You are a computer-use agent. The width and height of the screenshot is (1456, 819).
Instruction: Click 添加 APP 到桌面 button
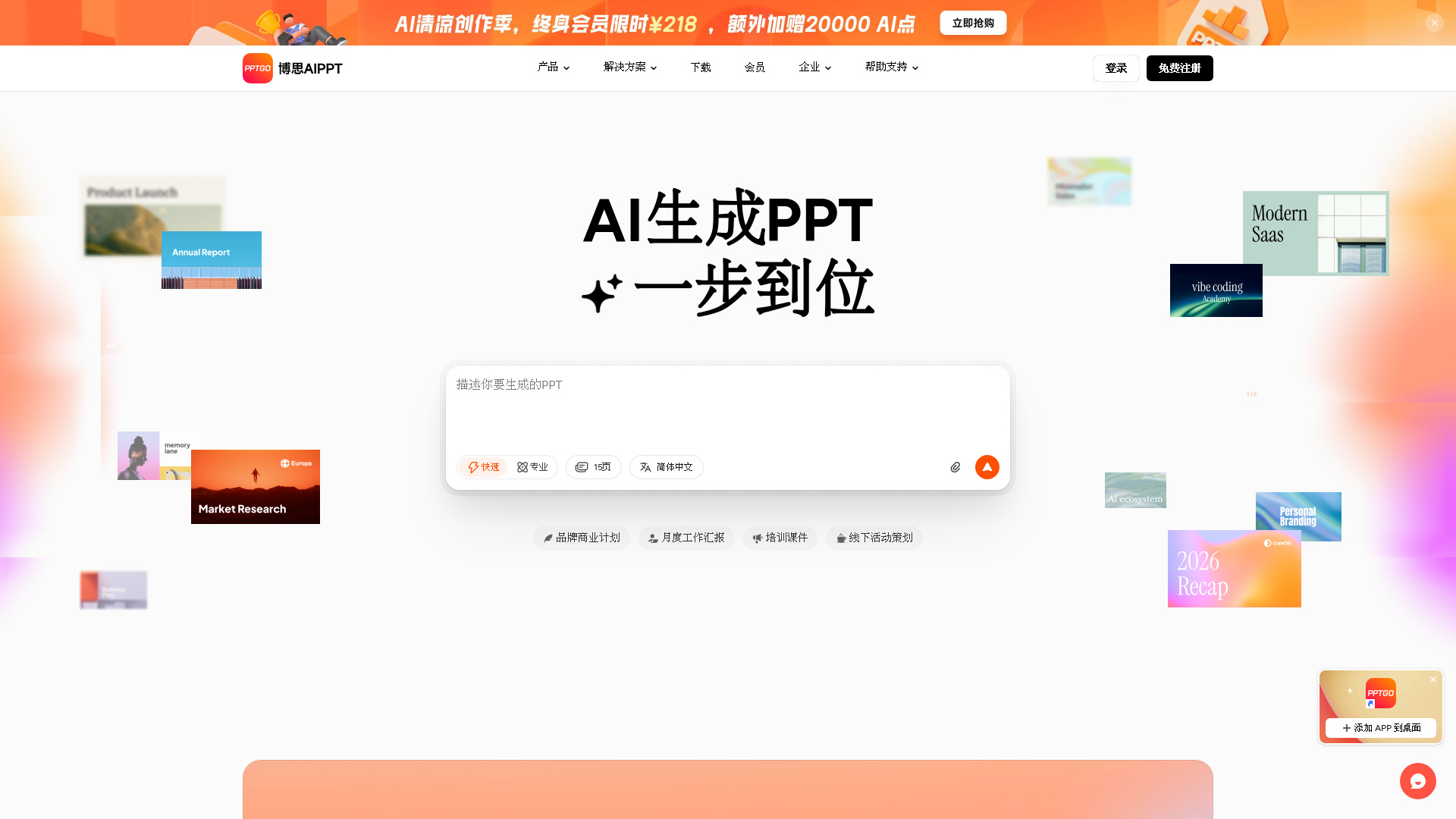coord(1381,728)
